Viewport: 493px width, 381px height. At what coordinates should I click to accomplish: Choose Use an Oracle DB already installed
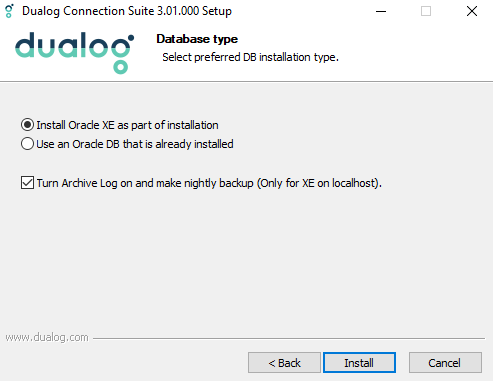(x=27, y=144)
